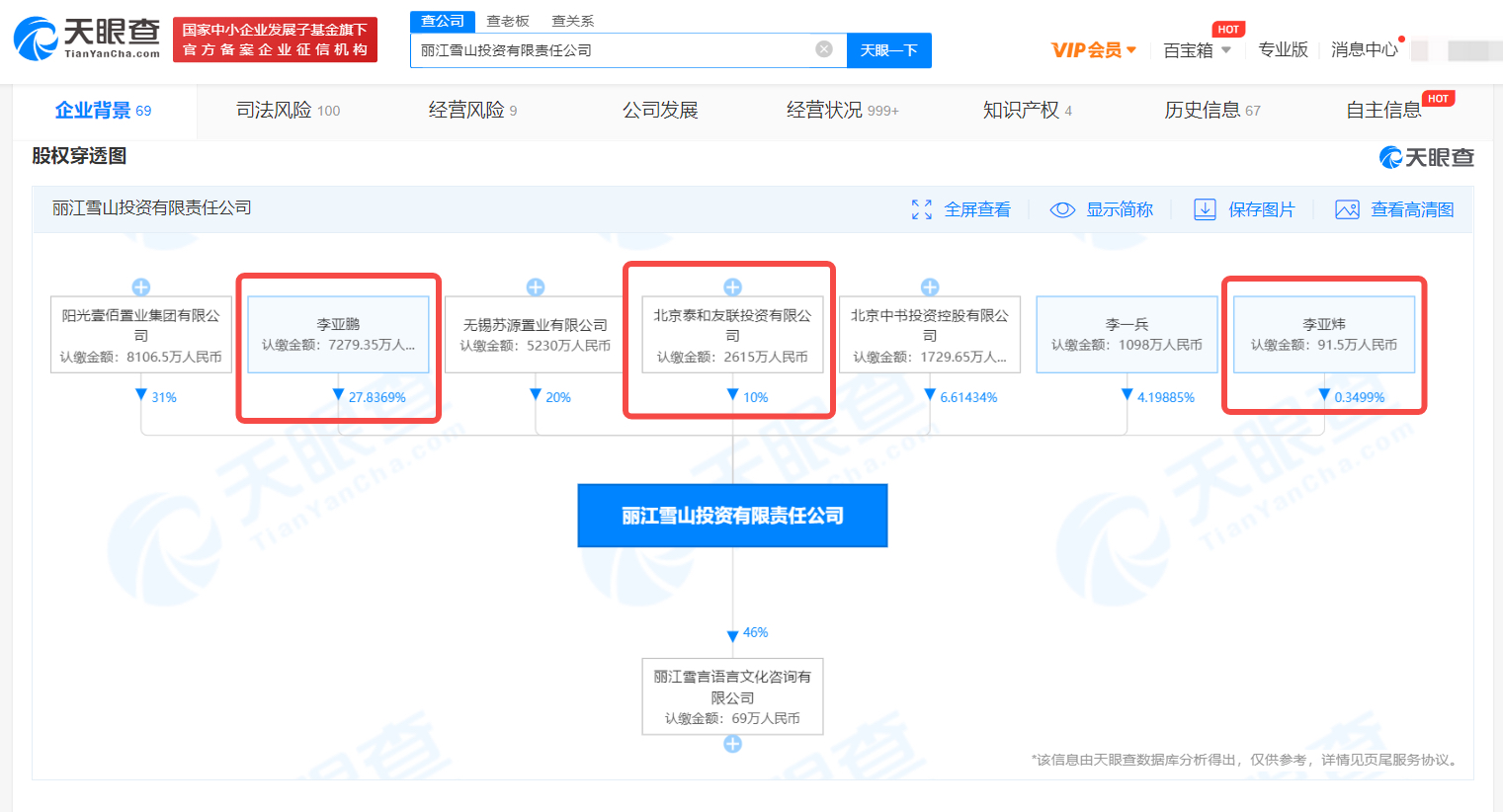Image resolution: width=1503 pixels, height=812 pixels.
Task: Select the 司法风险 tab
Action: pos(288,111)
